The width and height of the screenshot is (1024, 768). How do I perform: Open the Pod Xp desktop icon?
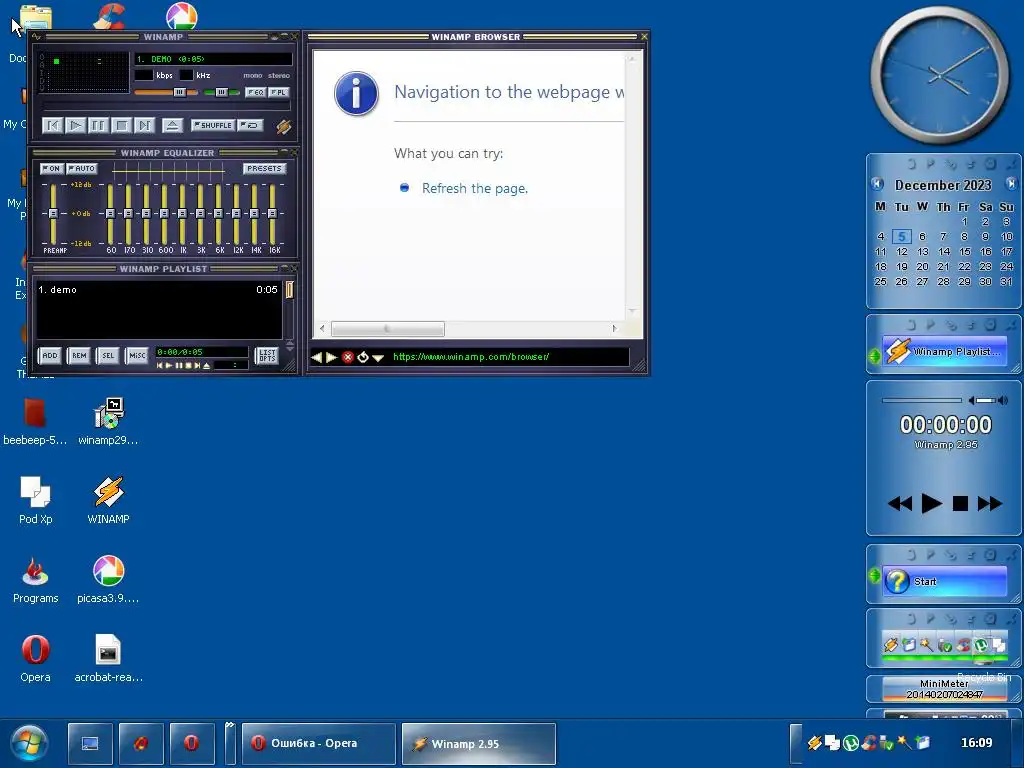[x=35, y=500]
